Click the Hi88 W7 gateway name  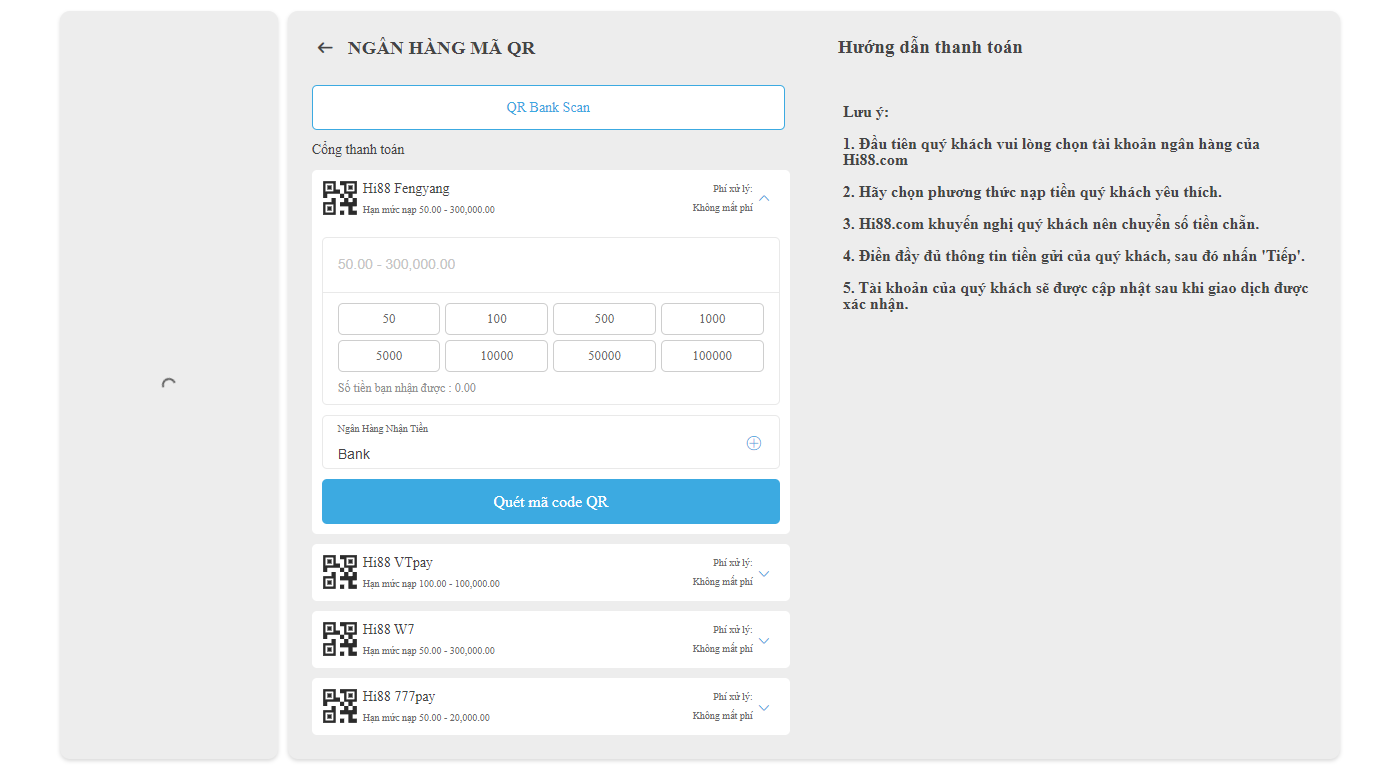389,630
